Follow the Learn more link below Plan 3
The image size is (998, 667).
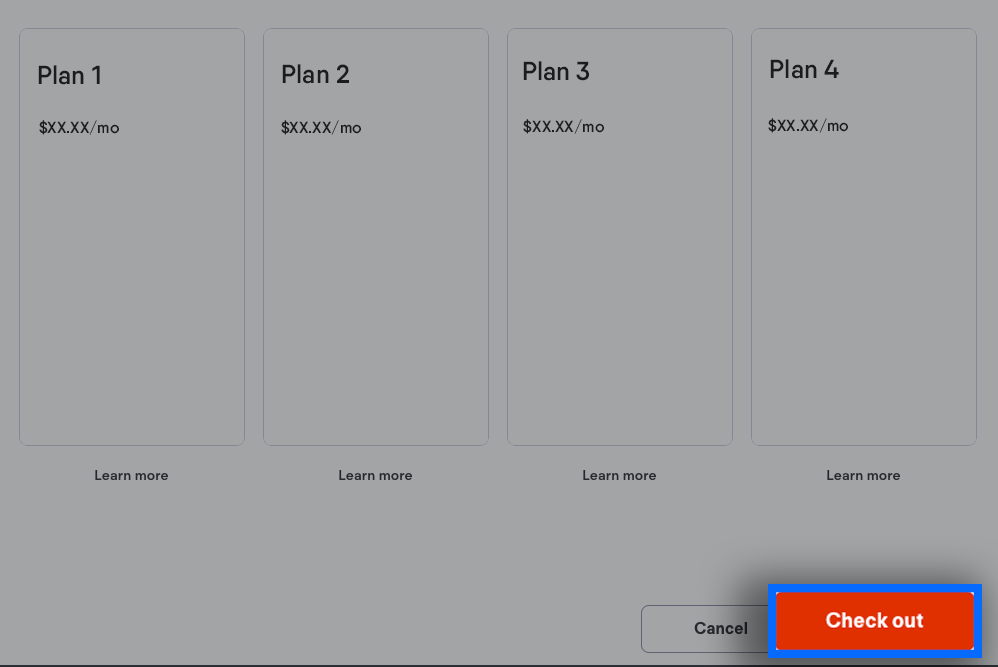pos(619,475)
